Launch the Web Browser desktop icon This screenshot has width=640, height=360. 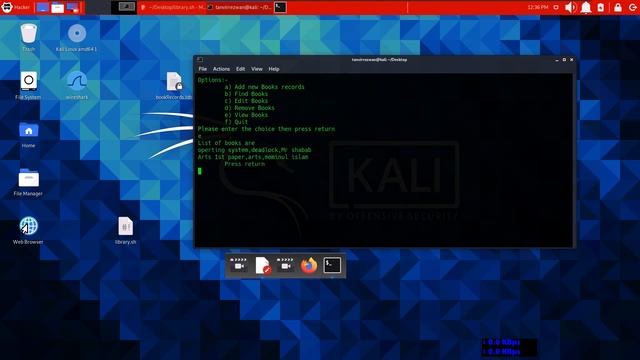(x=28, y=230)
